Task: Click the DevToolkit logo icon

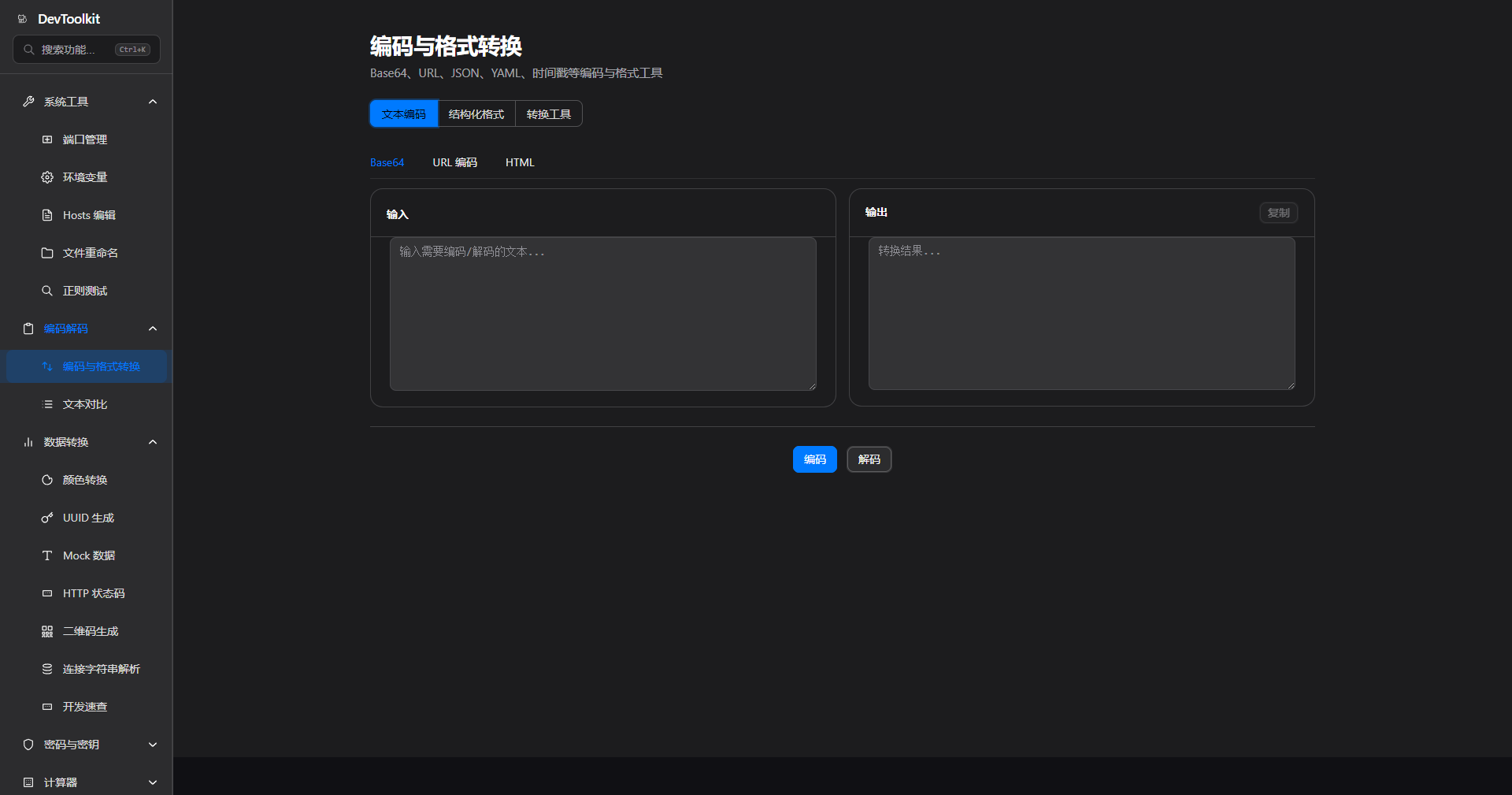Action: pos(22,19)
